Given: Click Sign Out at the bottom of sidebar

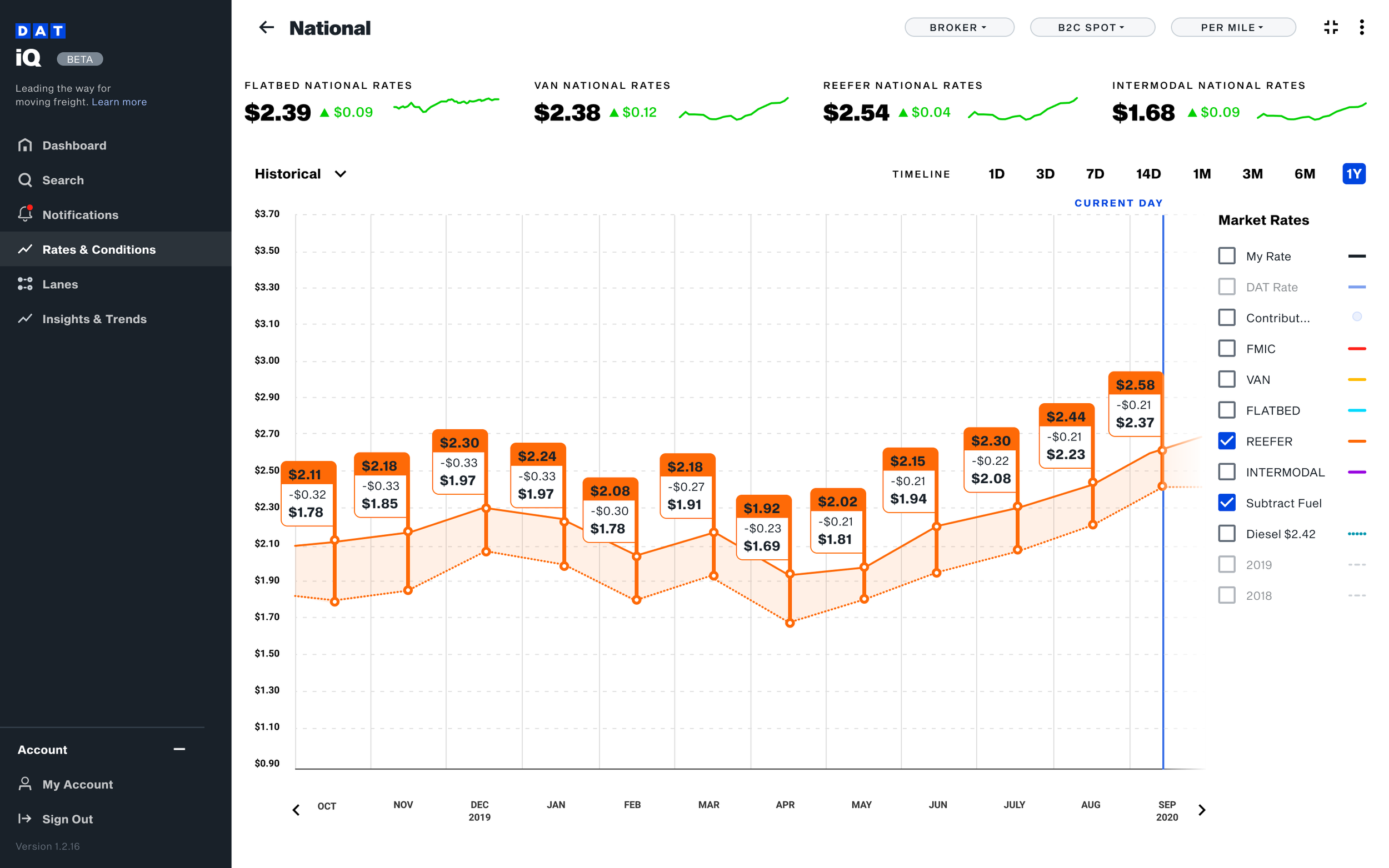Looking at the screenshot, I should pyautogui.click(x=67, y=819).
